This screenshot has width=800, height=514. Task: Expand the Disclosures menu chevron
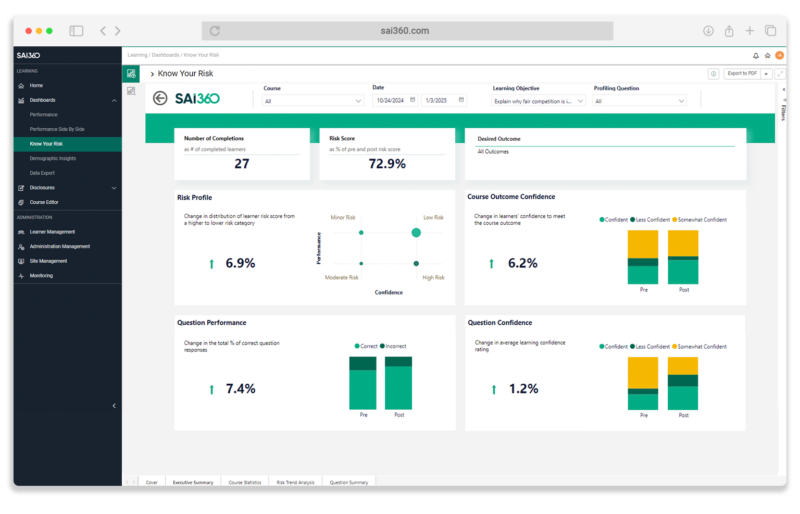coord(114,188)
